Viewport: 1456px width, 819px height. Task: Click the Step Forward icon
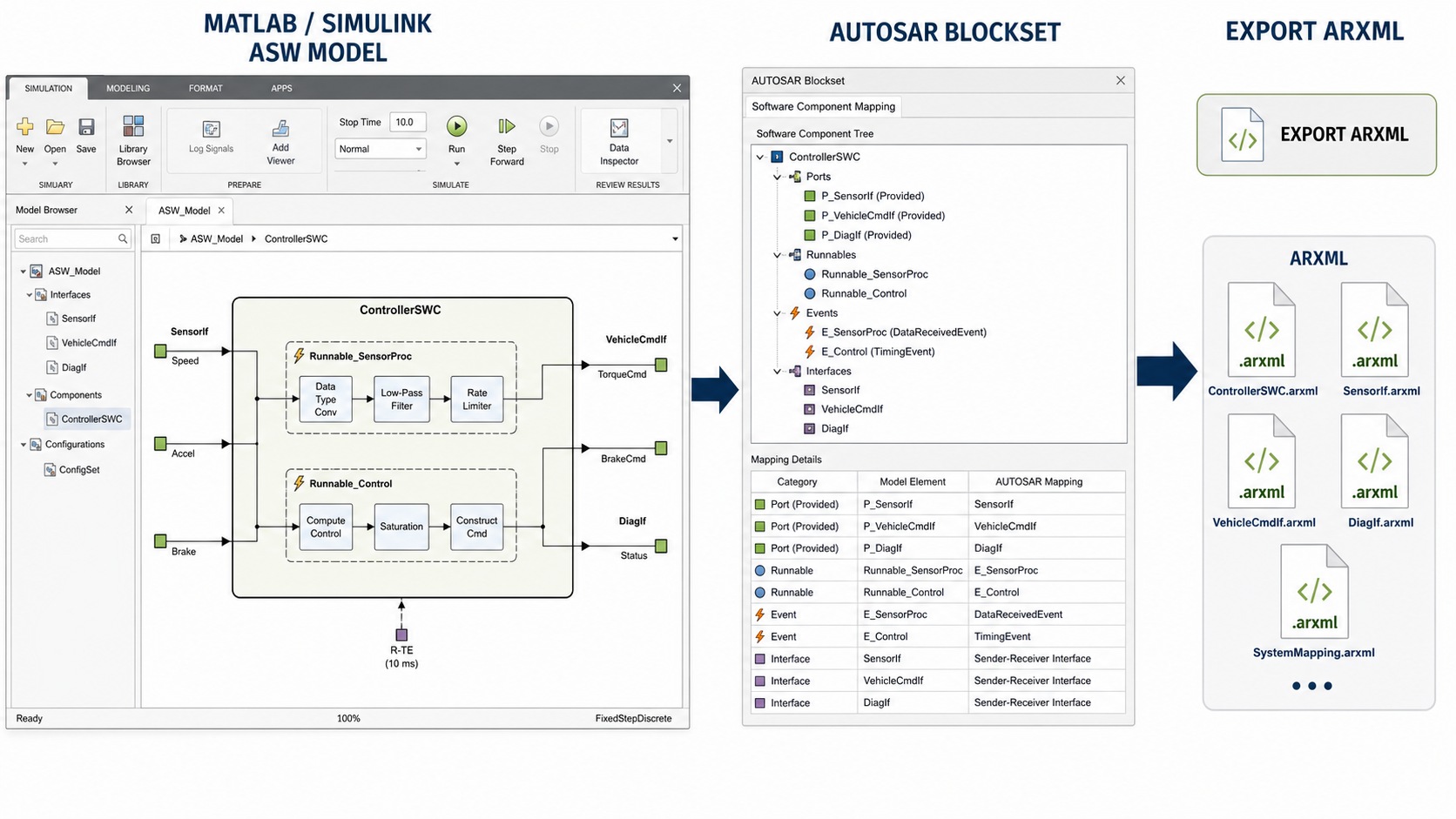507,126
